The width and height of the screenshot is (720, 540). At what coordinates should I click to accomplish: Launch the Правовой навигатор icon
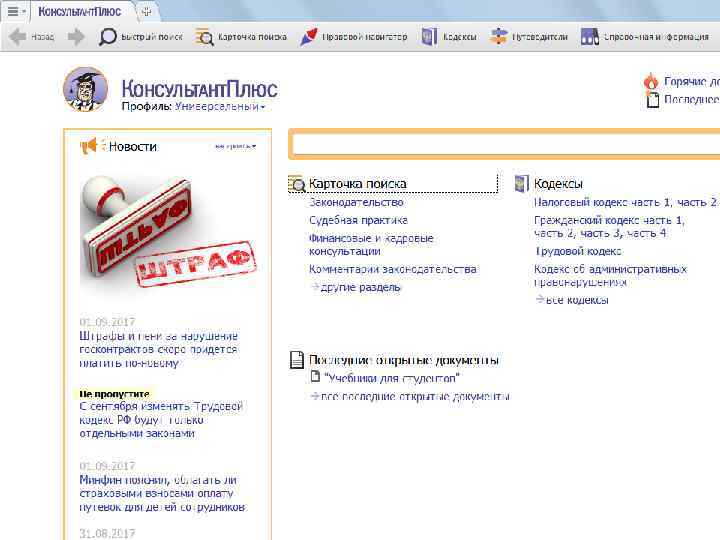pyautogui.click(x=309, y=37)
